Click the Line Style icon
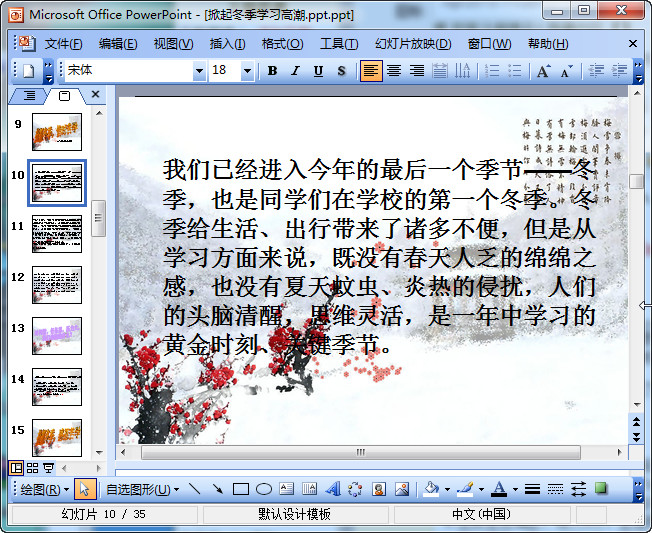Screen dimensions: 652x533 pos(532,489)
